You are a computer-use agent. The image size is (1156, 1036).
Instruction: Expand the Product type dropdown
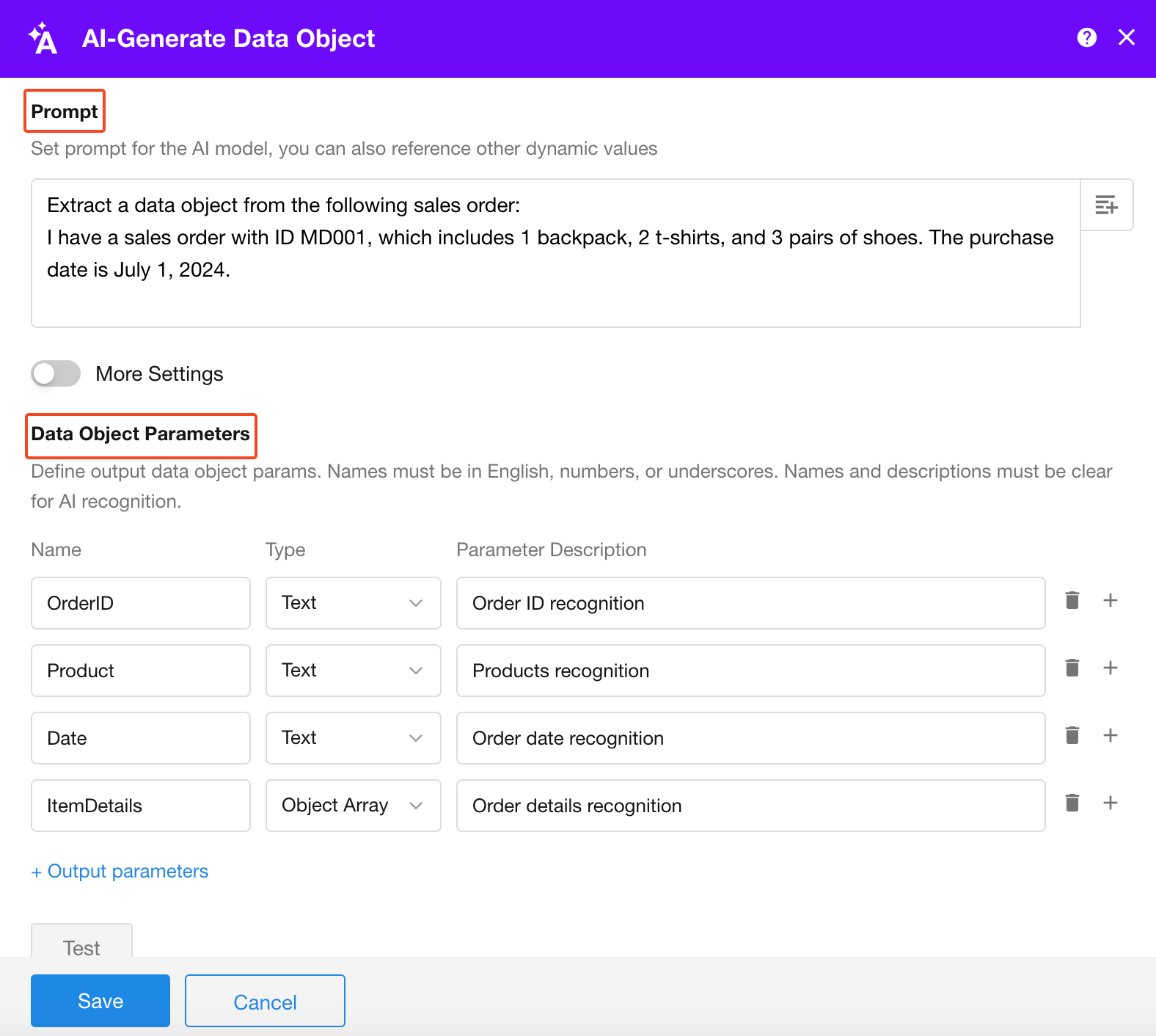tap(353, 671)
